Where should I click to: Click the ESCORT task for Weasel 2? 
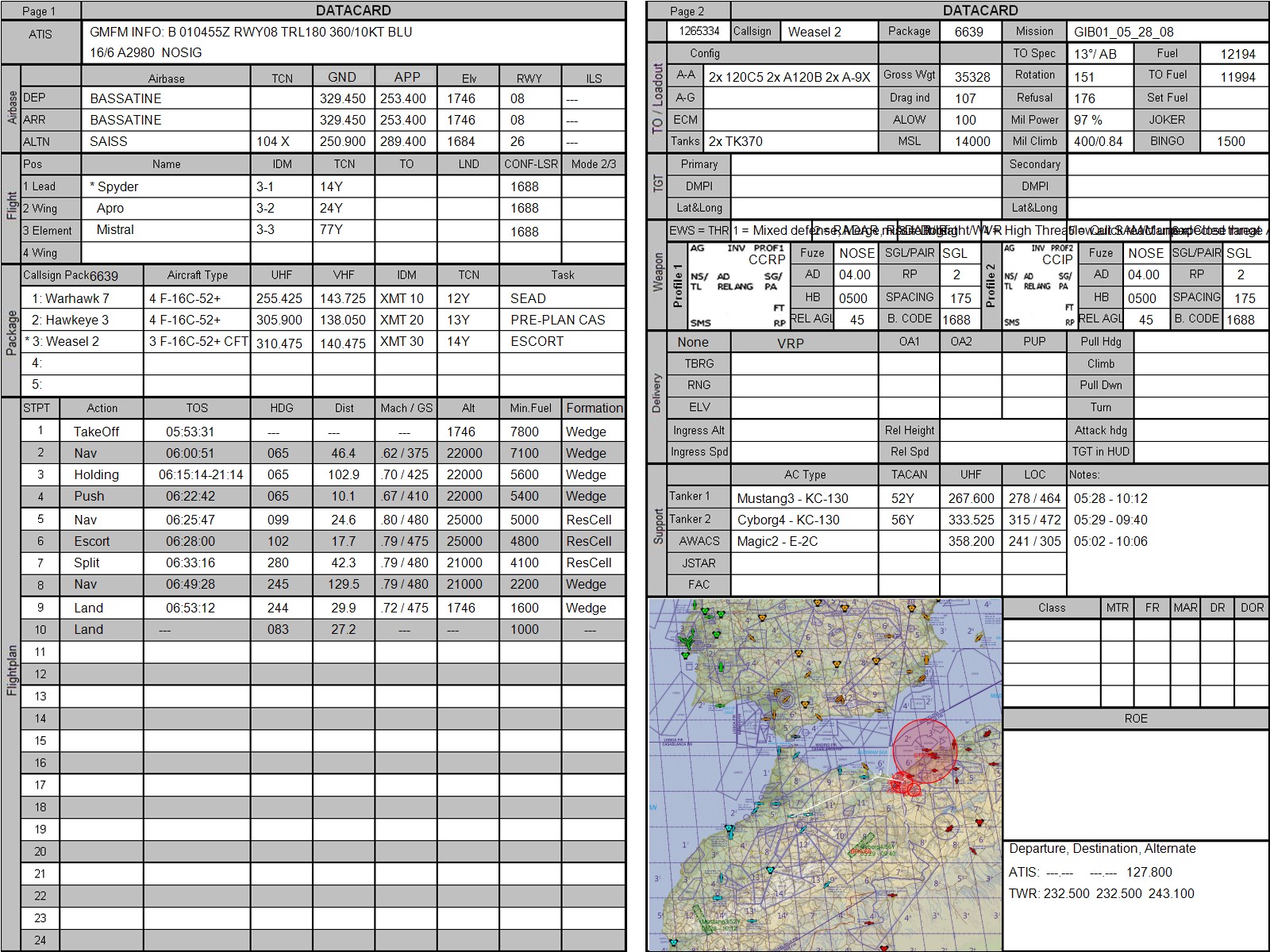(562, 341)
